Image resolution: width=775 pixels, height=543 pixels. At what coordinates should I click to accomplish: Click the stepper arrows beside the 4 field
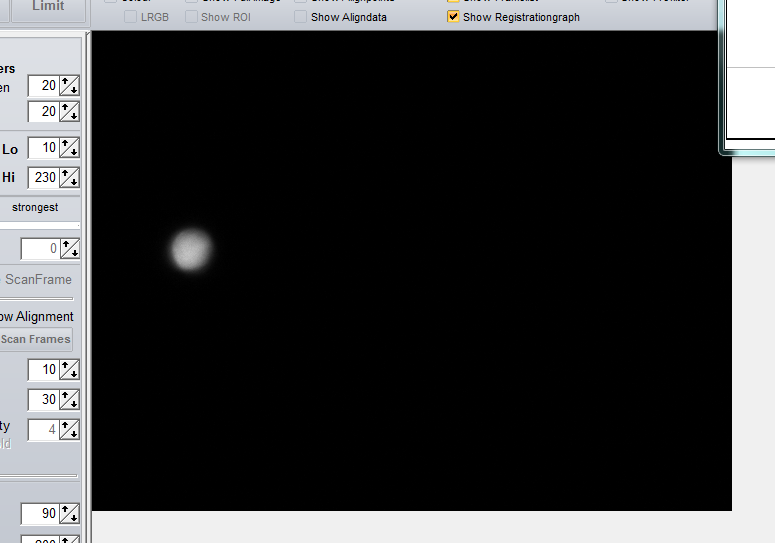click(x=69, y=430)
